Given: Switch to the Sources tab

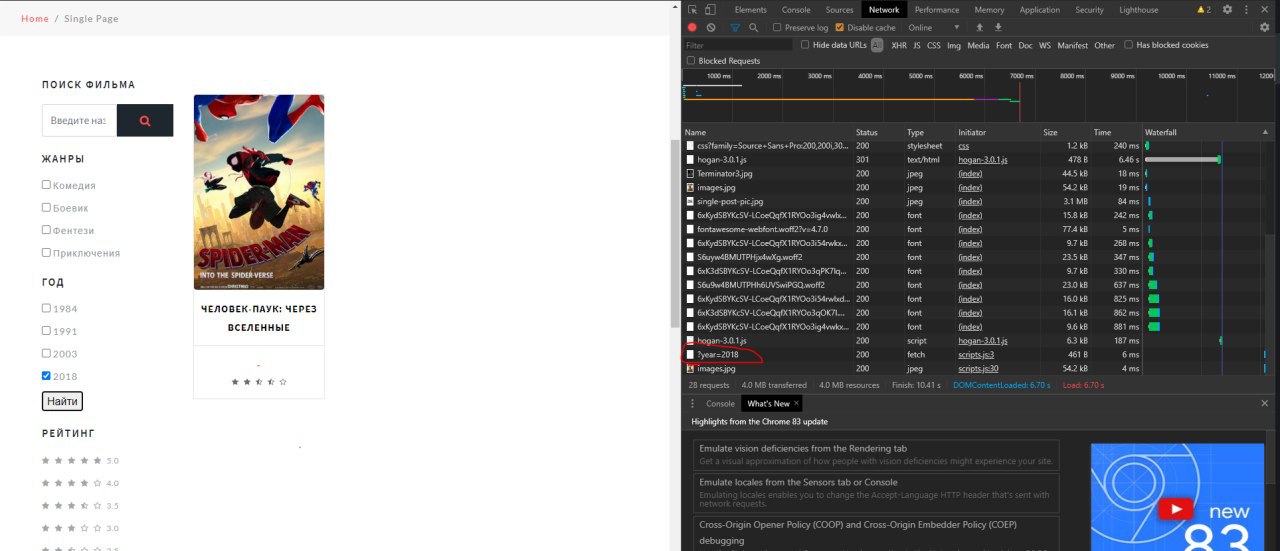Looking at the screenshot, I should pyautogui.click(x=840, y=10).
